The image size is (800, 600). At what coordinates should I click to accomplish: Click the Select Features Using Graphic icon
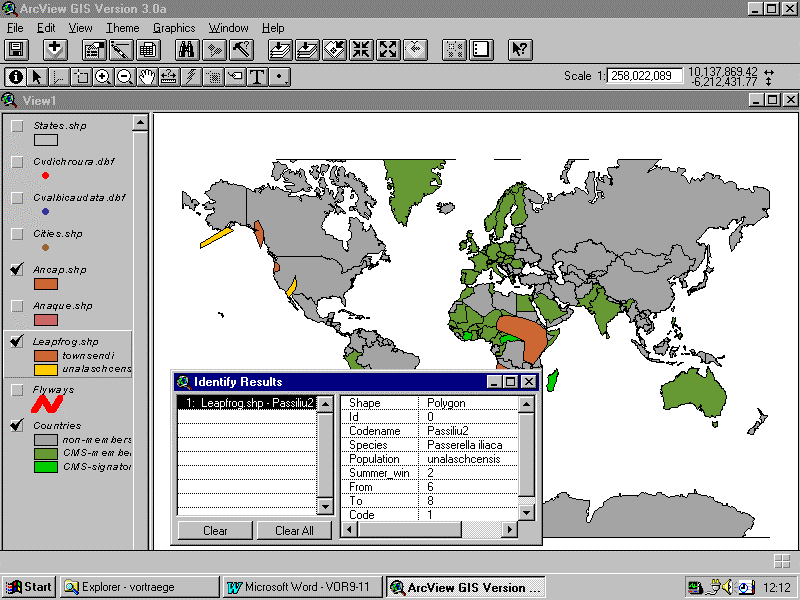tap(454, 49)
